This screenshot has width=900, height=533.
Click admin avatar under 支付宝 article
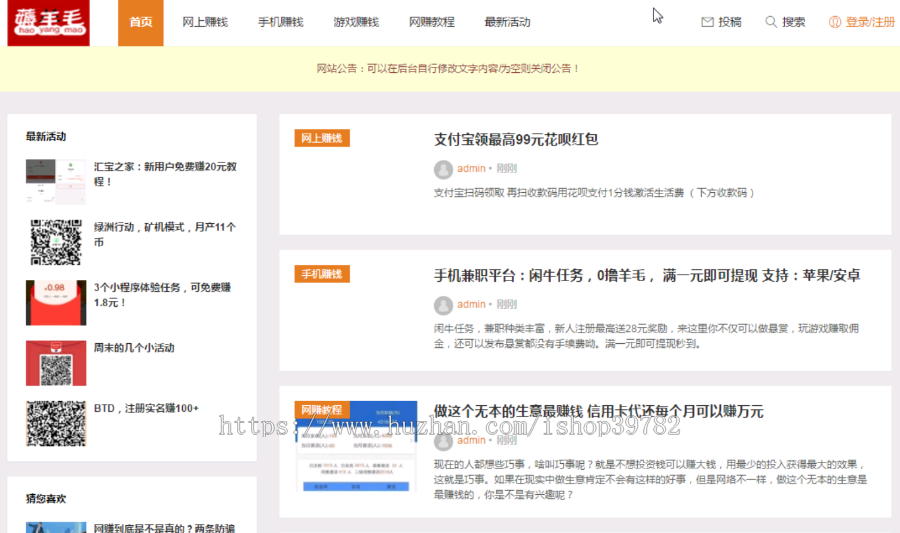443,169
